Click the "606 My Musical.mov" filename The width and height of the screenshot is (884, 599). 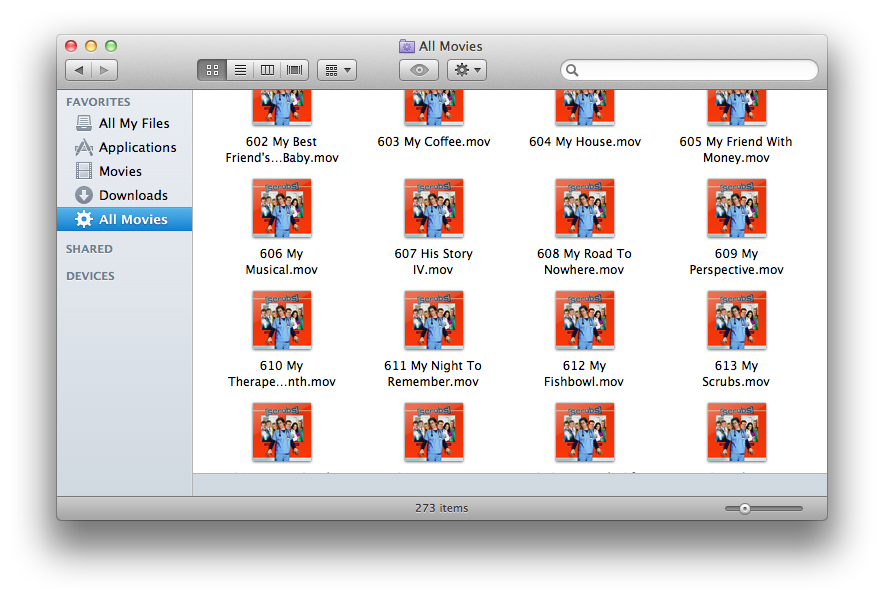tap(282, 262)
